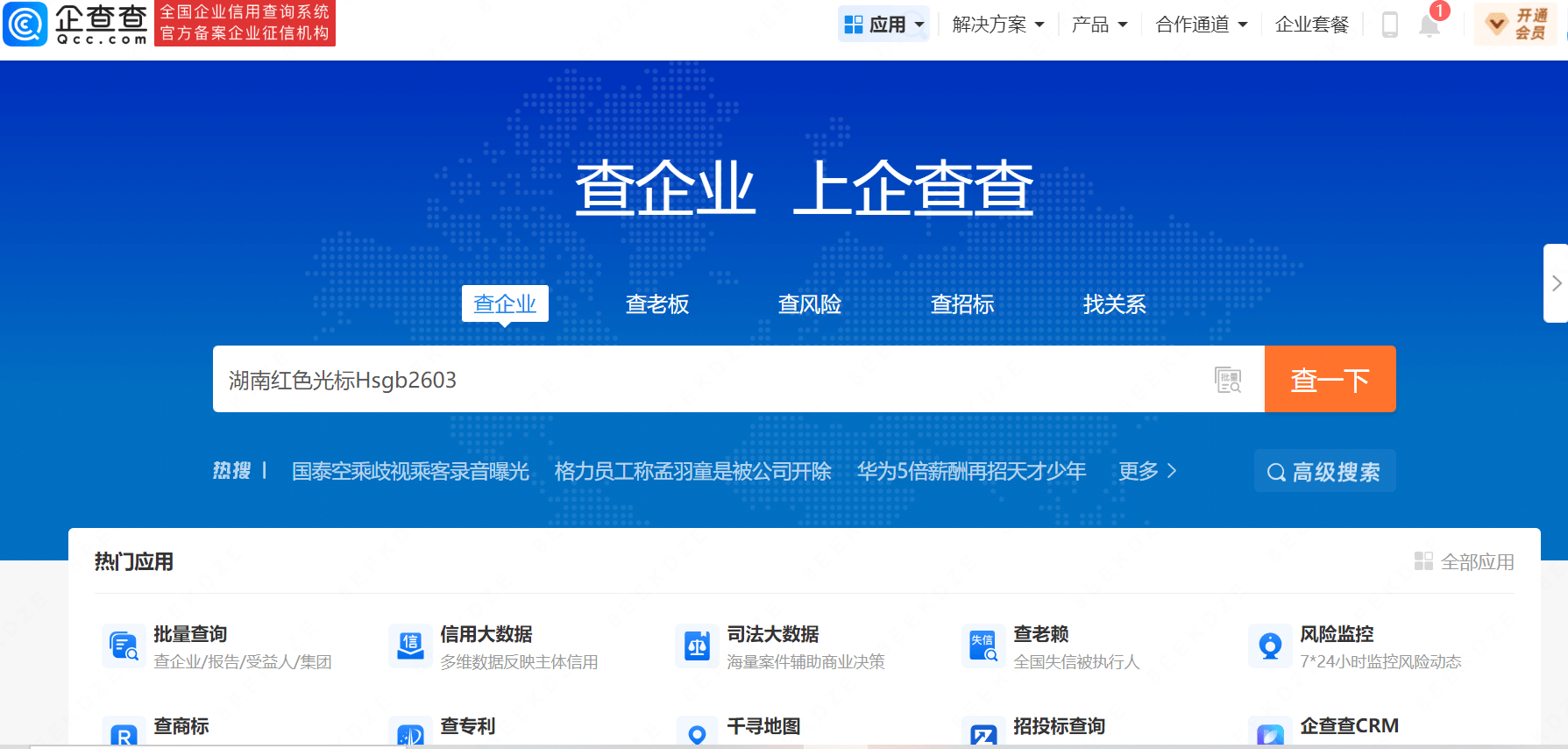The width and height of the screenshot is (1568, 749).
Task: Open the notification bell icon
Action: point(1430,25)
